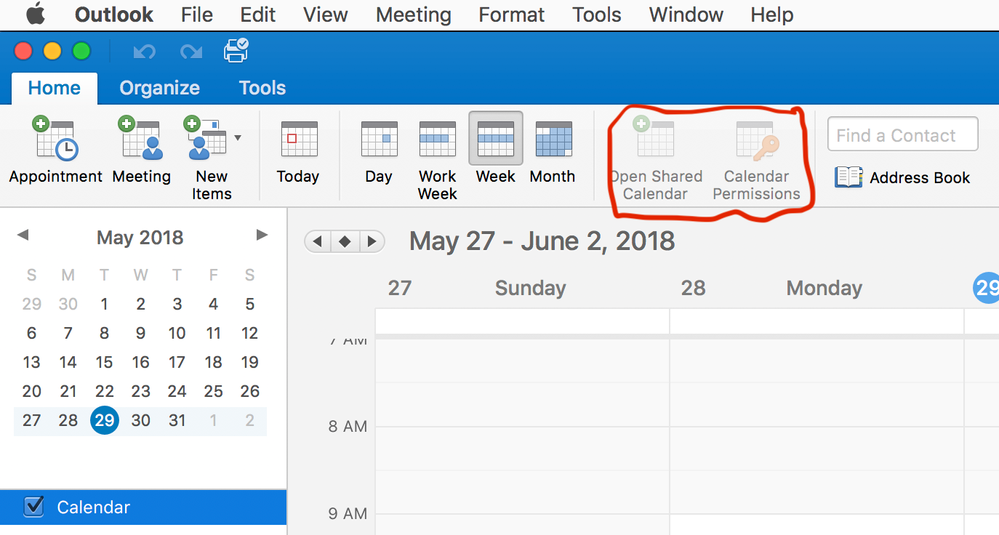Screen dimensions: 999x535
Task: Go to previous month in mini calendar
Action: click(23, 235)
